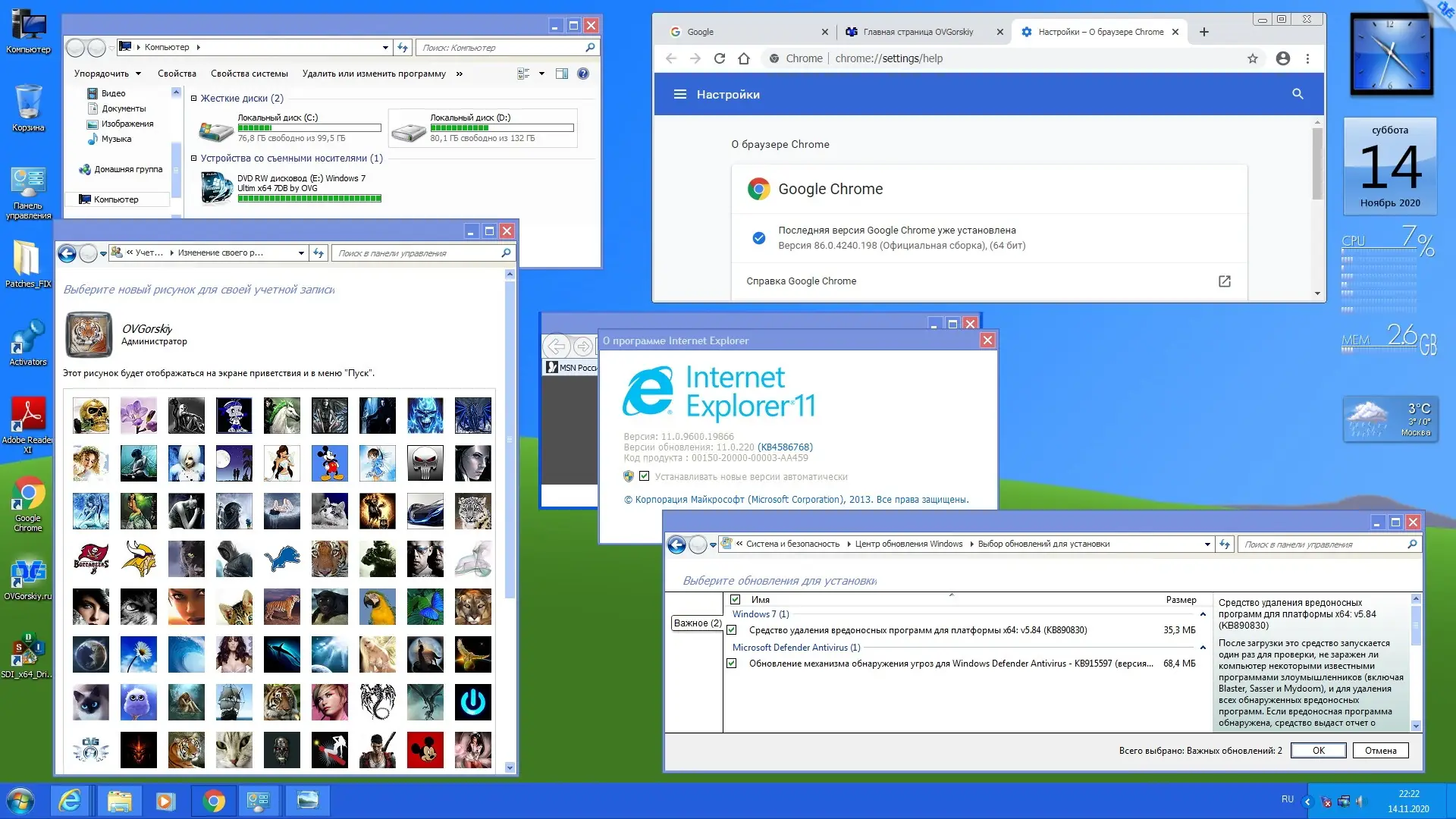Collapse the Windows 7 (1) updates group

coord(1203,614)
